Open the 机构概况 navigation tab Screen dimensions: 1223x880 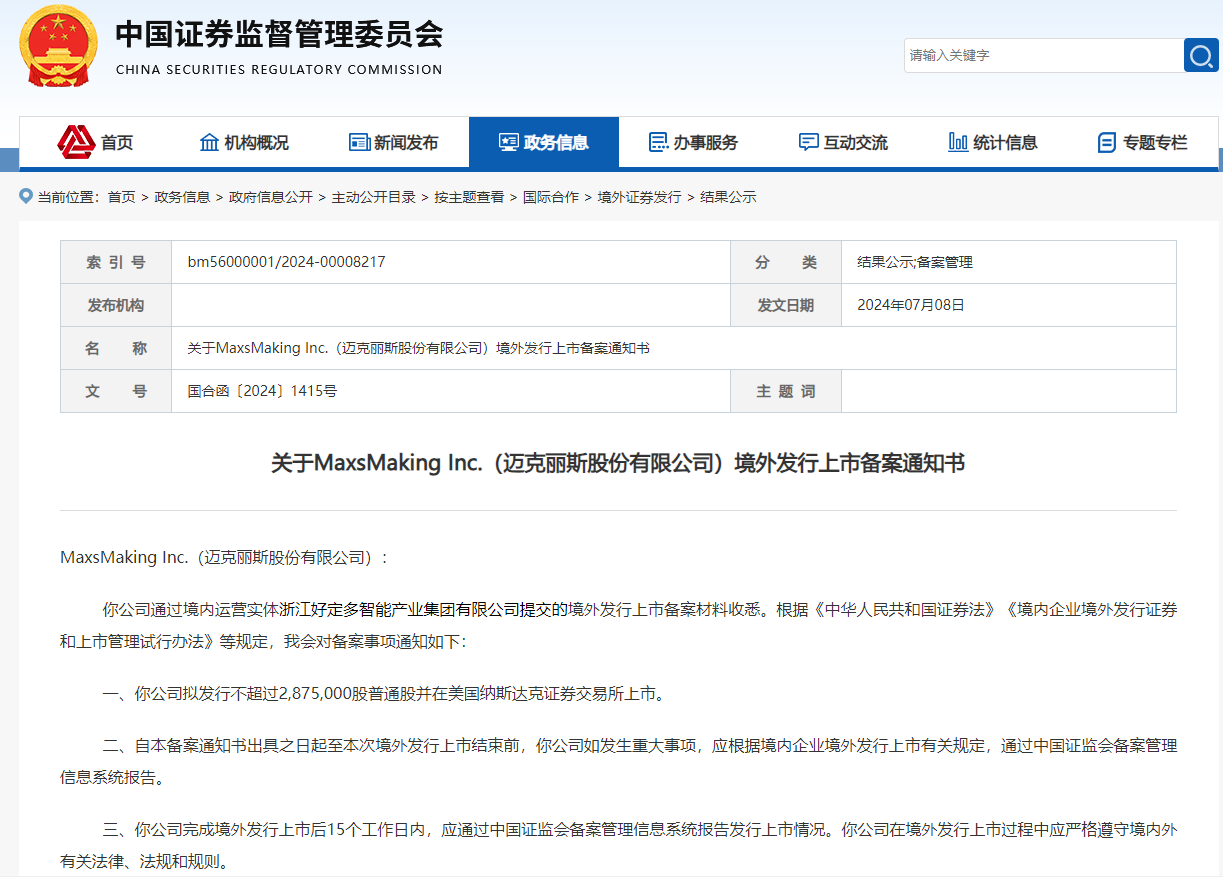(244, 142)
